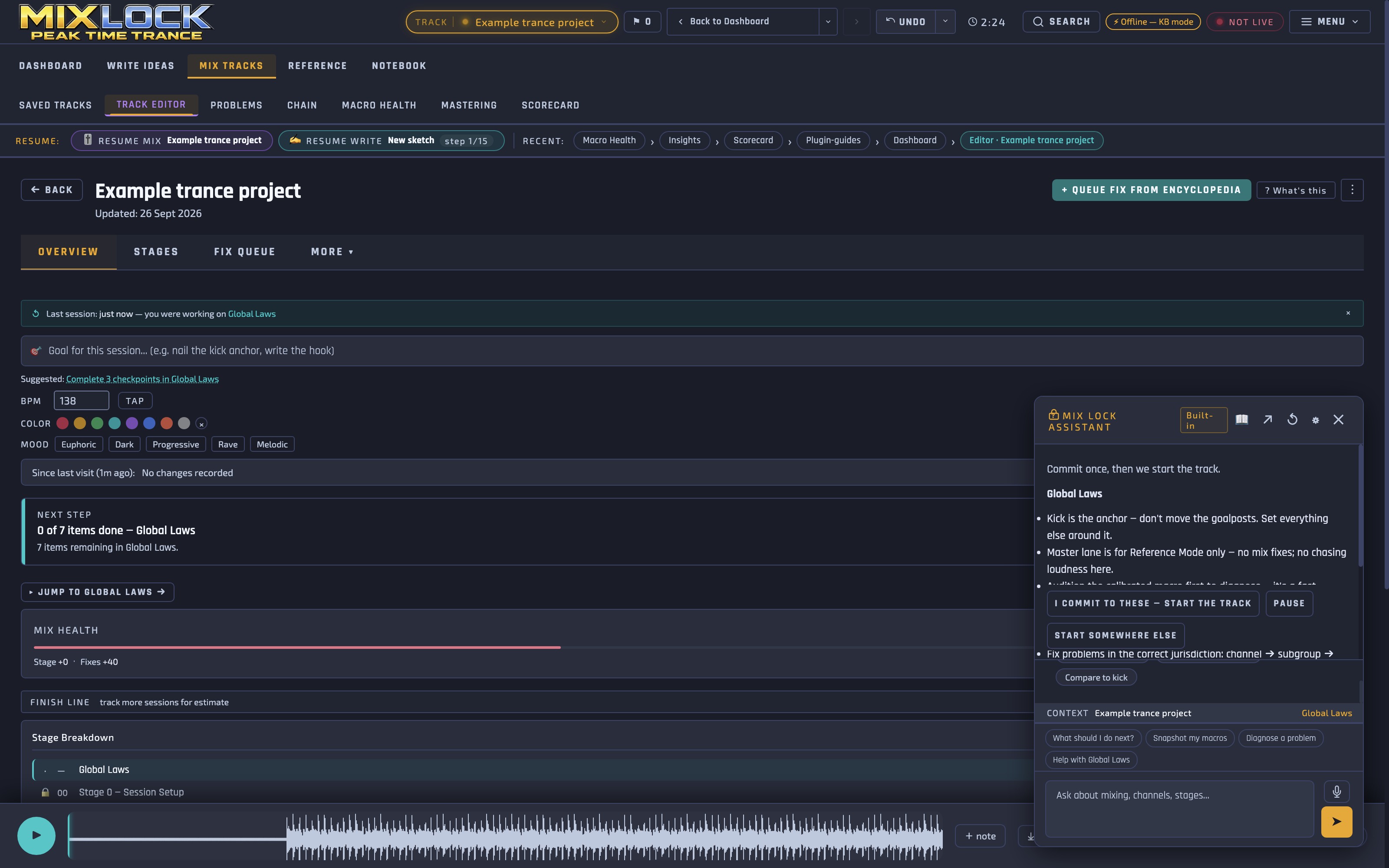Image resolution: width=1389 pixels, height=868 pixels.
Task: Clear the selected track color
Action: click(x=201, y=424)
